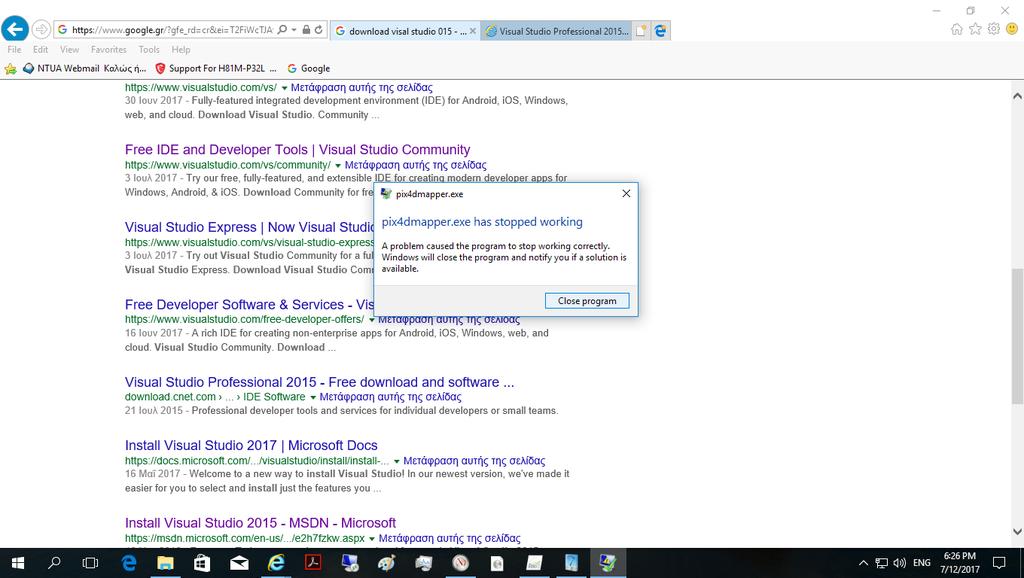Expand the dropdown arrow after free-developer-offers URL
The height and width of the screenshot is (578, 1024).
[x=372, y=320]
